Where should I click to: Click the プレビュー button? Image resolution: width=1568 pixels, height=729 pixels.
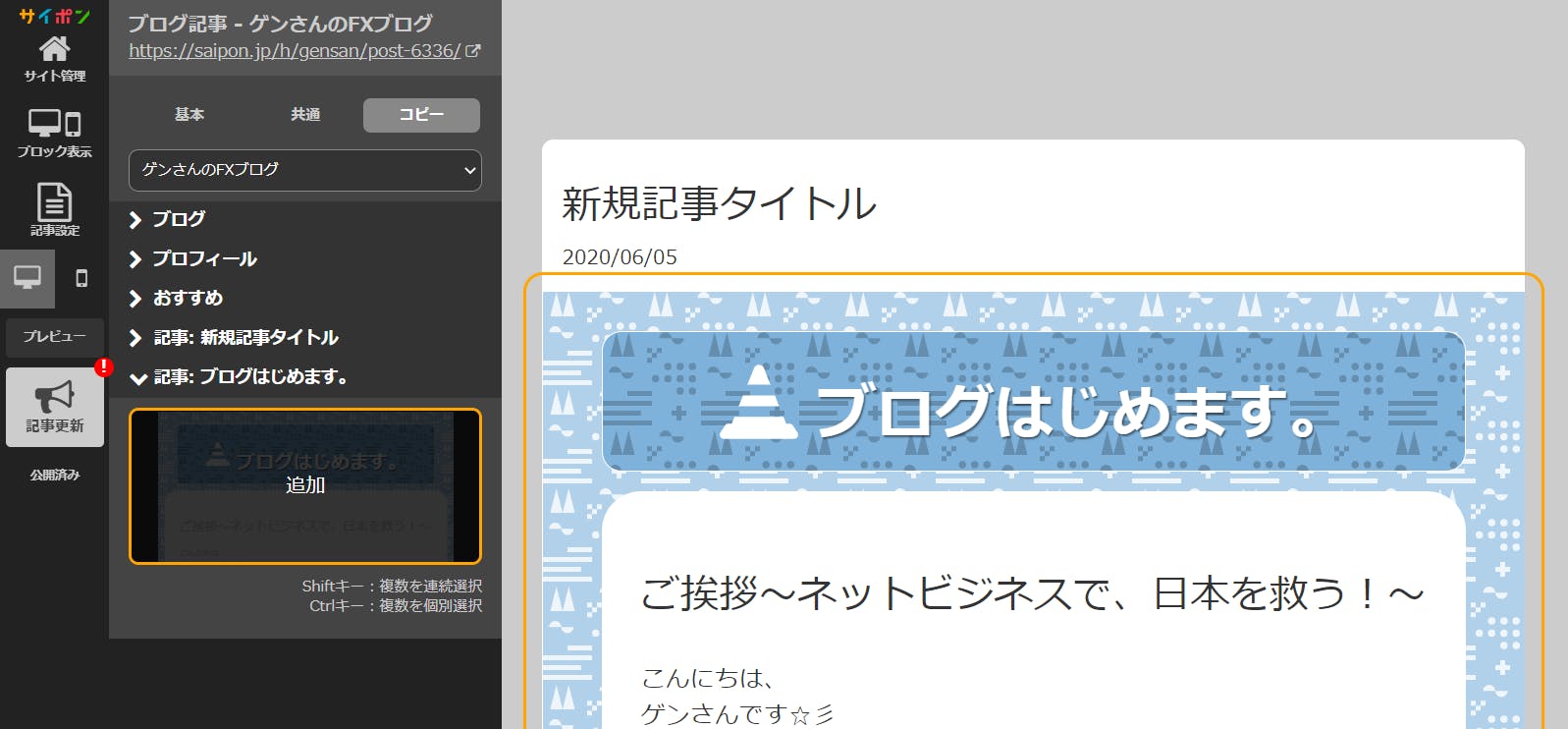(x=55, y=337)
